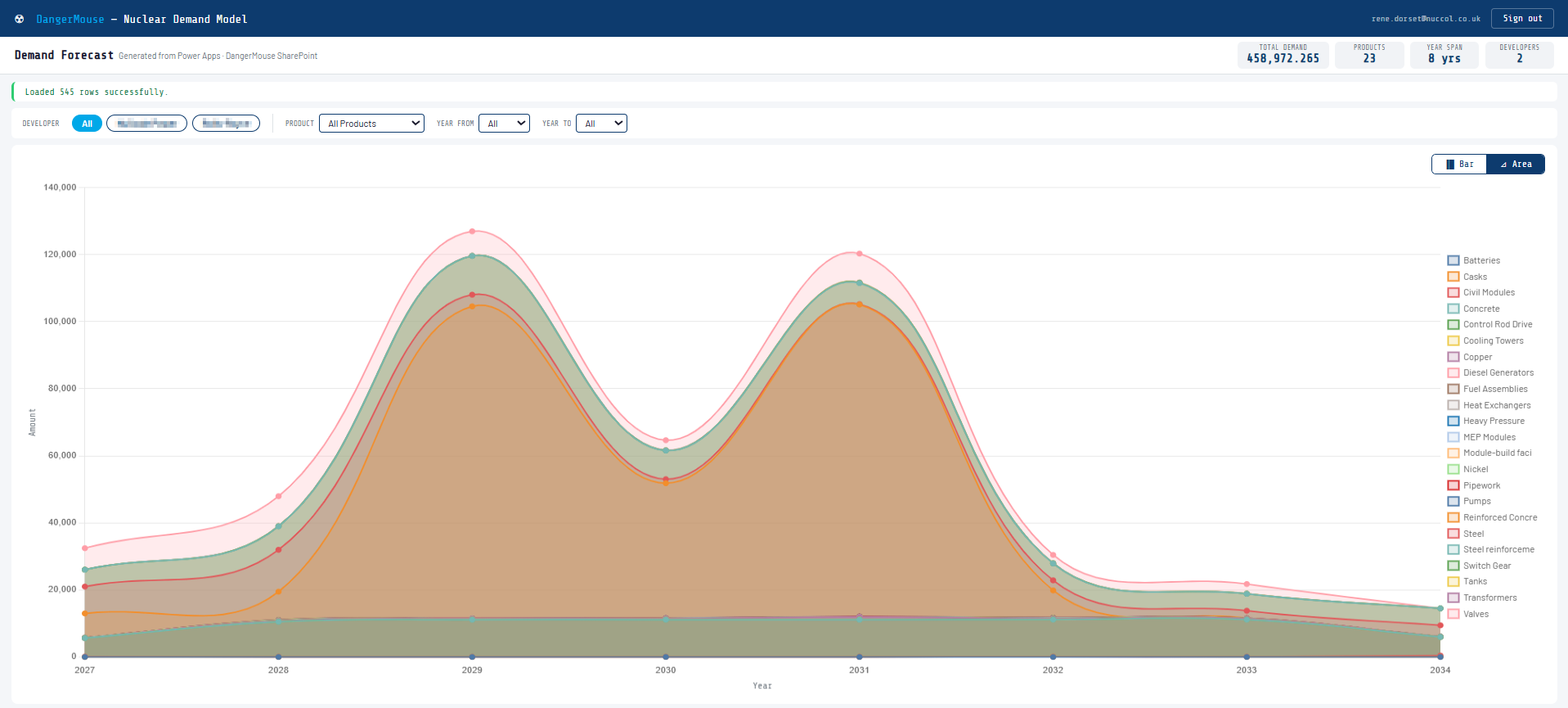Image resolution: width=1568 pixels, height=708 pixels.
Task: Open the Year To dropdown
Action: (x=601, y=124)
